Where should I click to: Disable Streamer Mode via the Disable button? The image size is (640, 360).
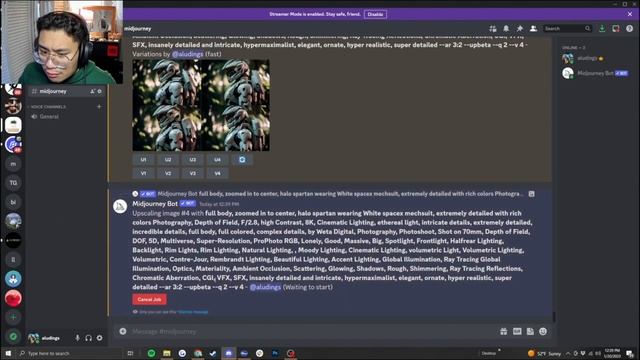tap(375, 14)
